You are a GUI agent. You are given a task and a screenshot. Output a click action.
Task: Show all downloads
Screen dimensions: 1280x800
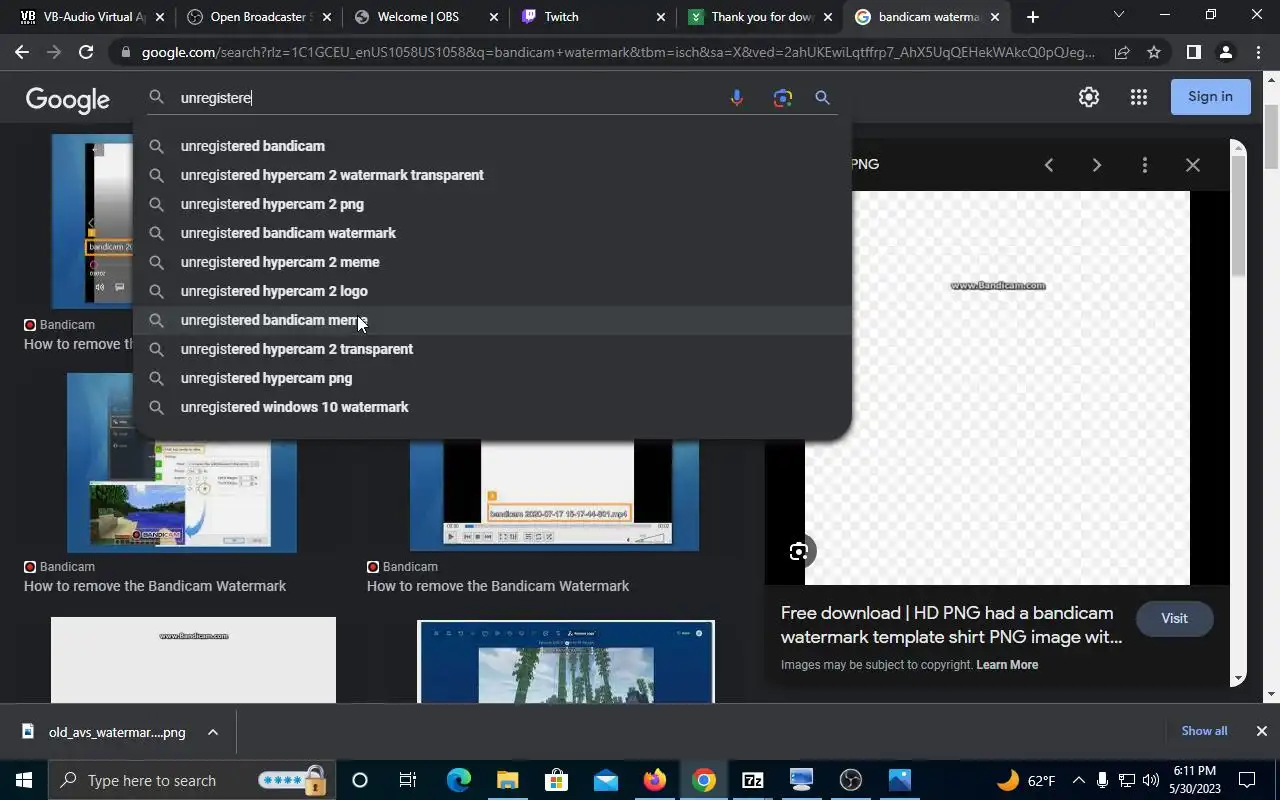coord(1204,731)
